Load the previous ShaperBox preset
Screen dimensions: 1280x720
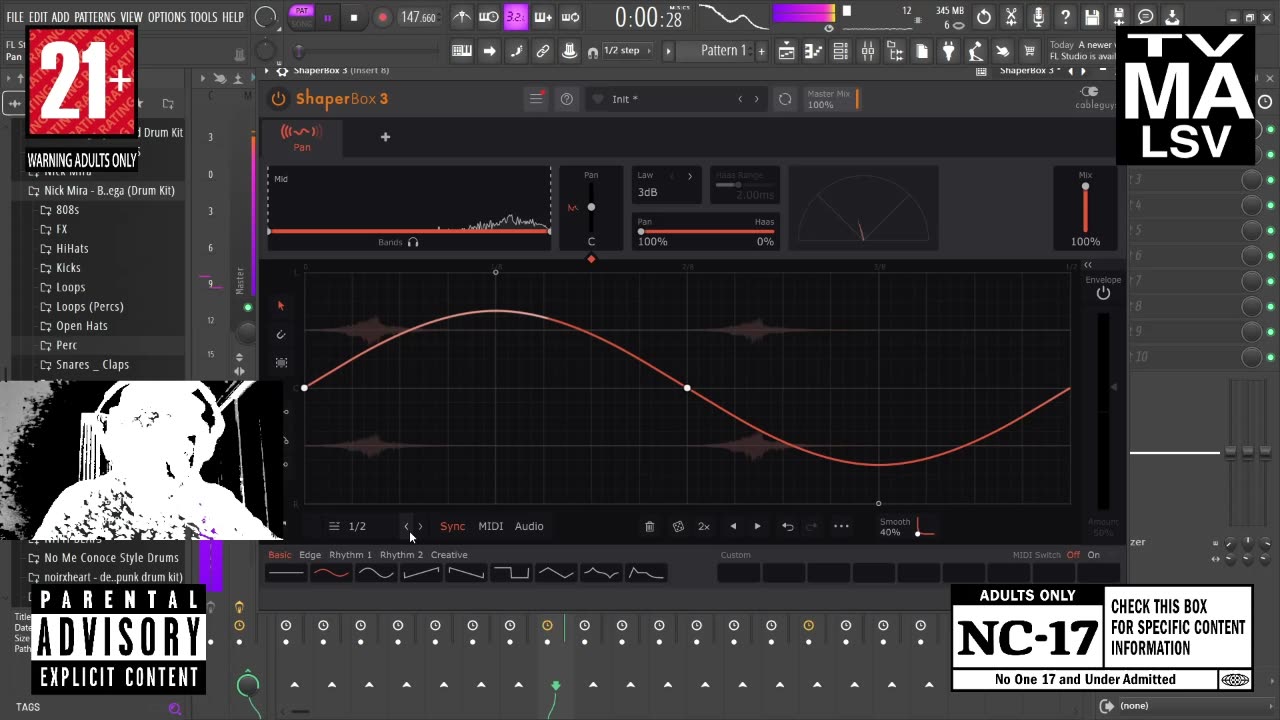click(x=740, y=99)
